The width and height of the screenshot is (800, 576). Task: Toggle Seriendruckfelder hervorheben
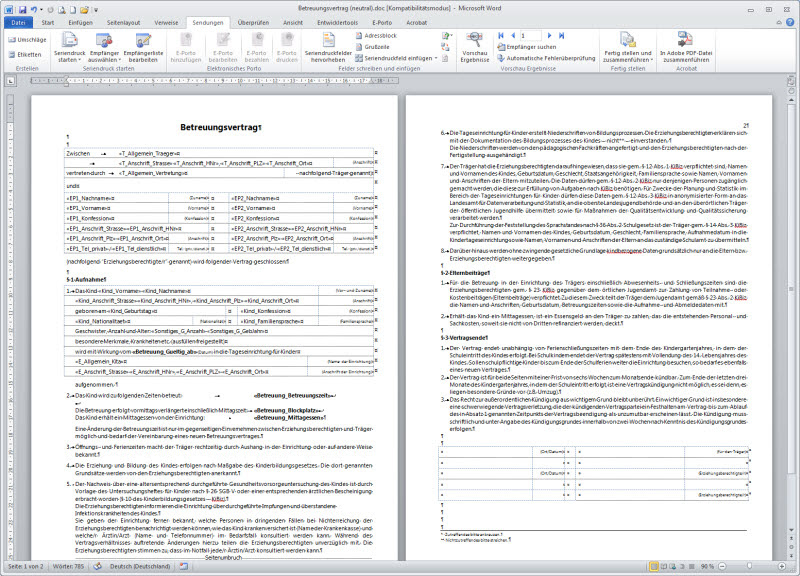[328, 47]
